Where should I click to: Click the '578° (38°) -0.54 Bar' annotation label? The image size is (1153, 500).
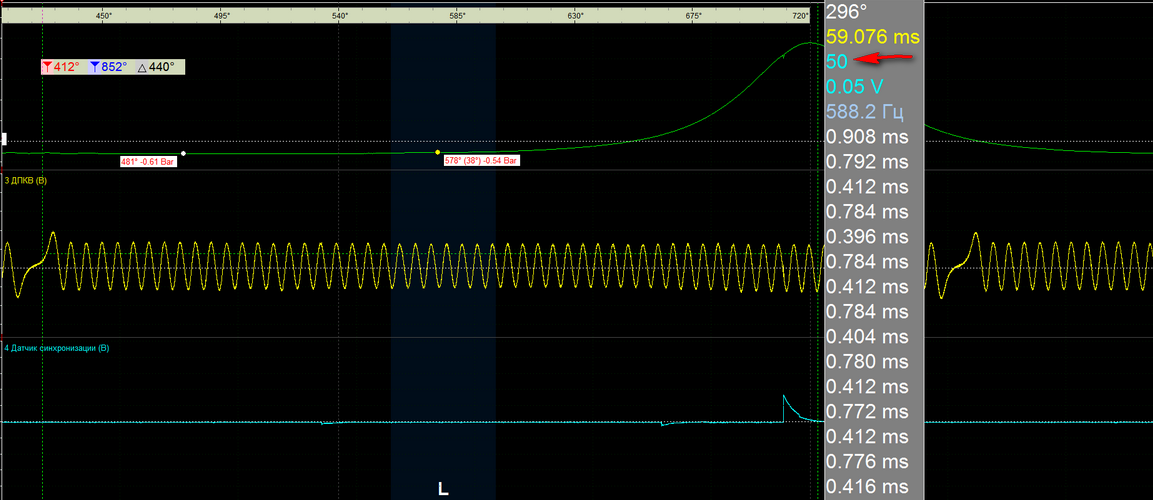click(x=482, y=160)
